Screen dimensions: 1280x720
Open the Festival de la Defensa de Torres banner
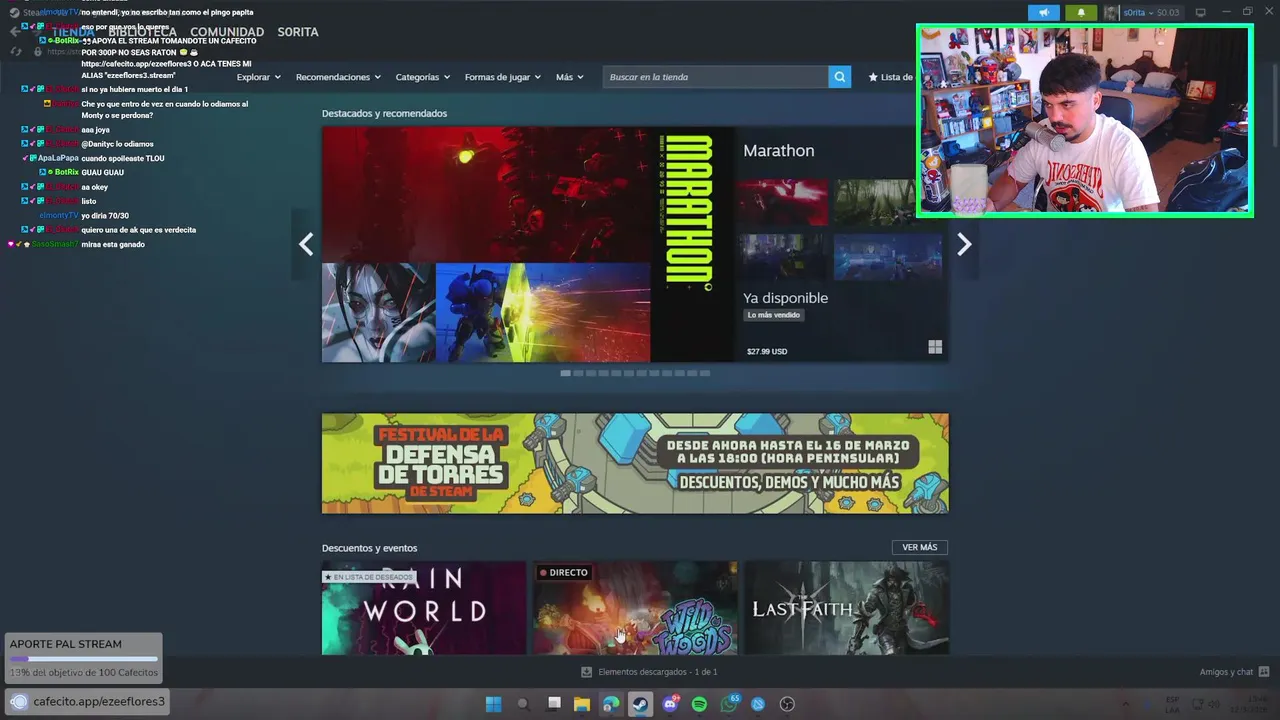(635, 463)
